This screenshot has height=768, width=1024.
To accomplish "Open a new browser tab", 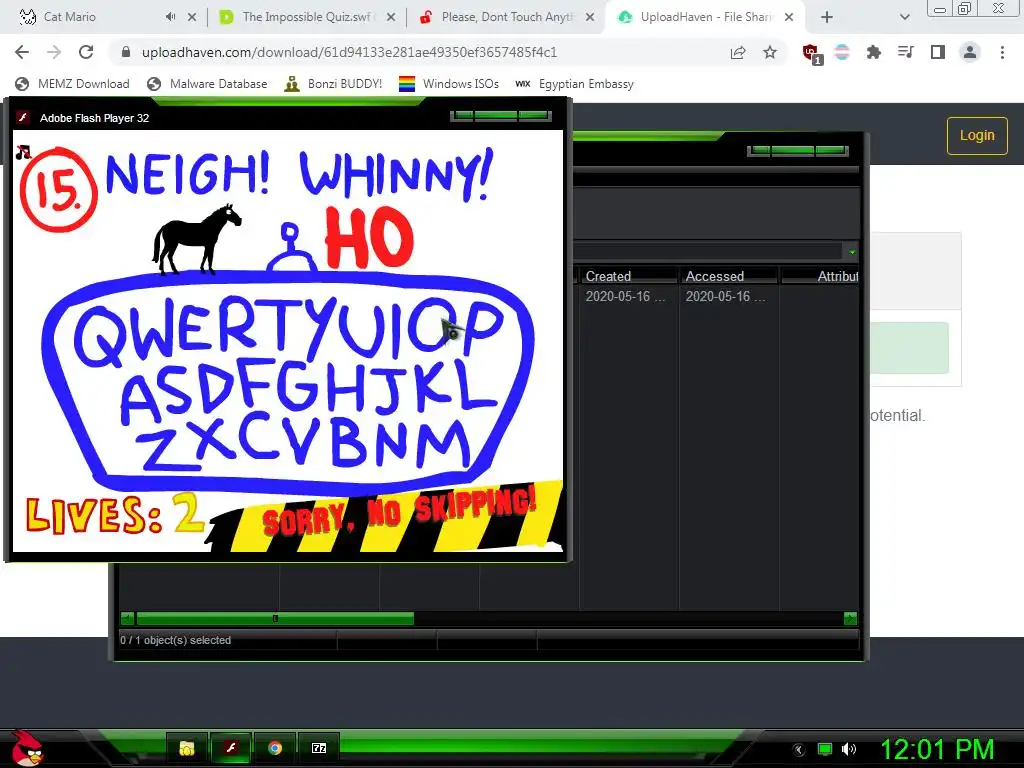I will click(x=827, y=18).
